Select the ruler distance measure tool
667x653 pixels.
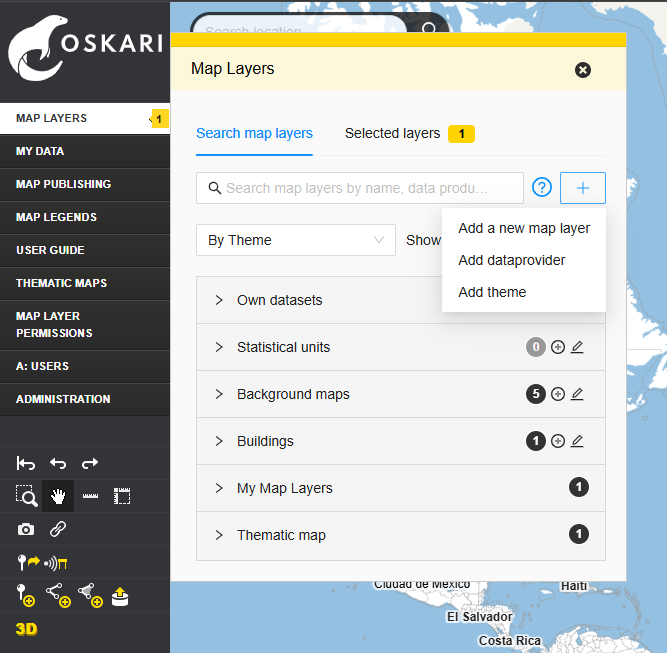90,496
